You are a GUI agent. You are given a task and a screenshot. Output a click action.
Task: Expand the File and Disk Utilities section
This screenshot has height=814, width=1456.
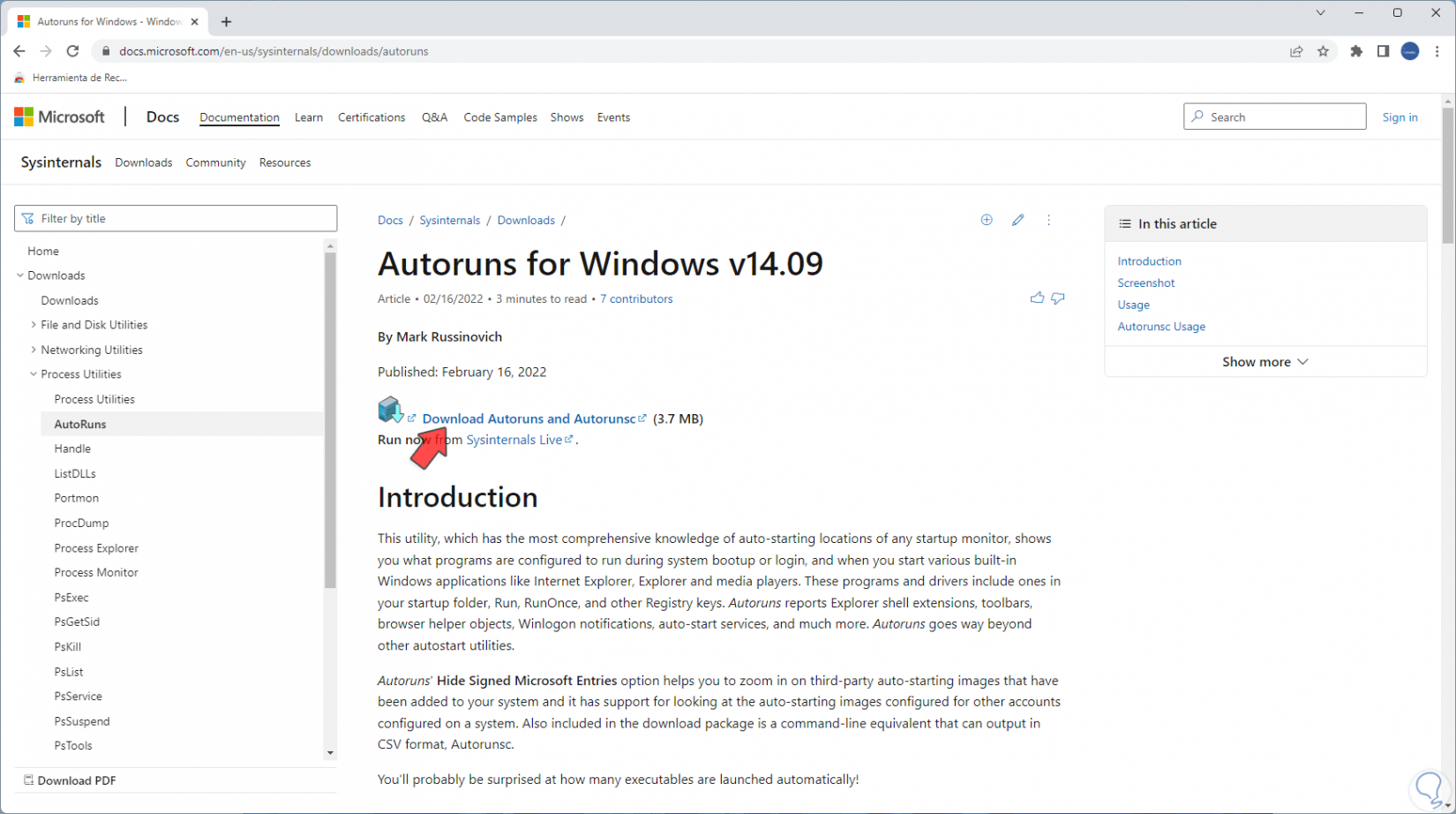click(x=34, y=325)
